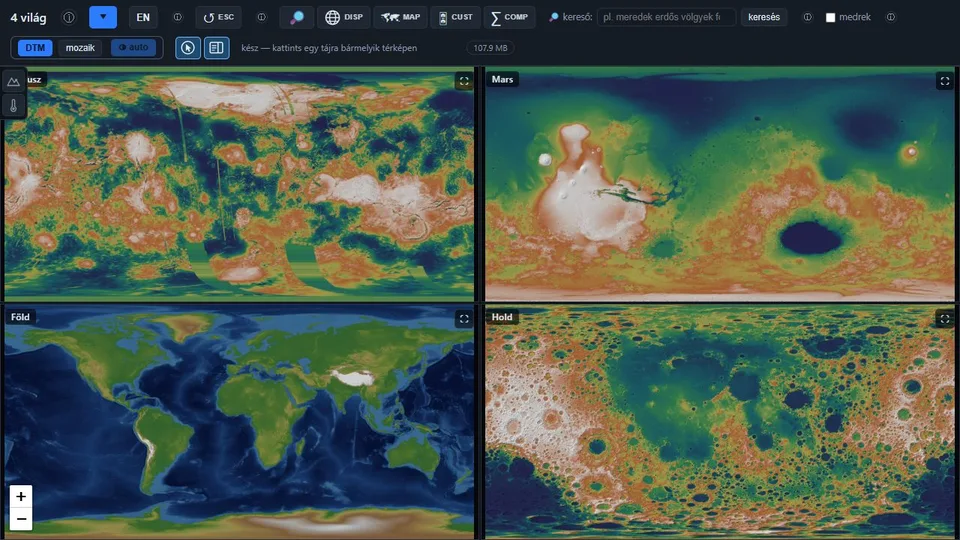Click the magnifier tool button in toolbar

click(x=297, y=17)
